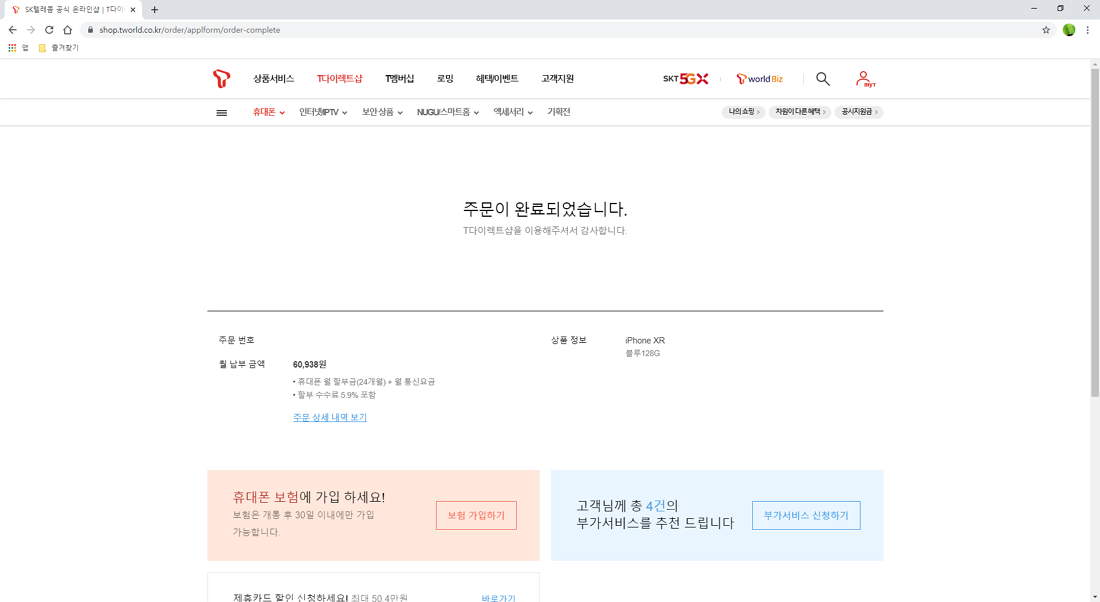Open the T world Biz logo link
Image resolution: width=1100 pixels, height=602 pixels.
tap(759, 79)
